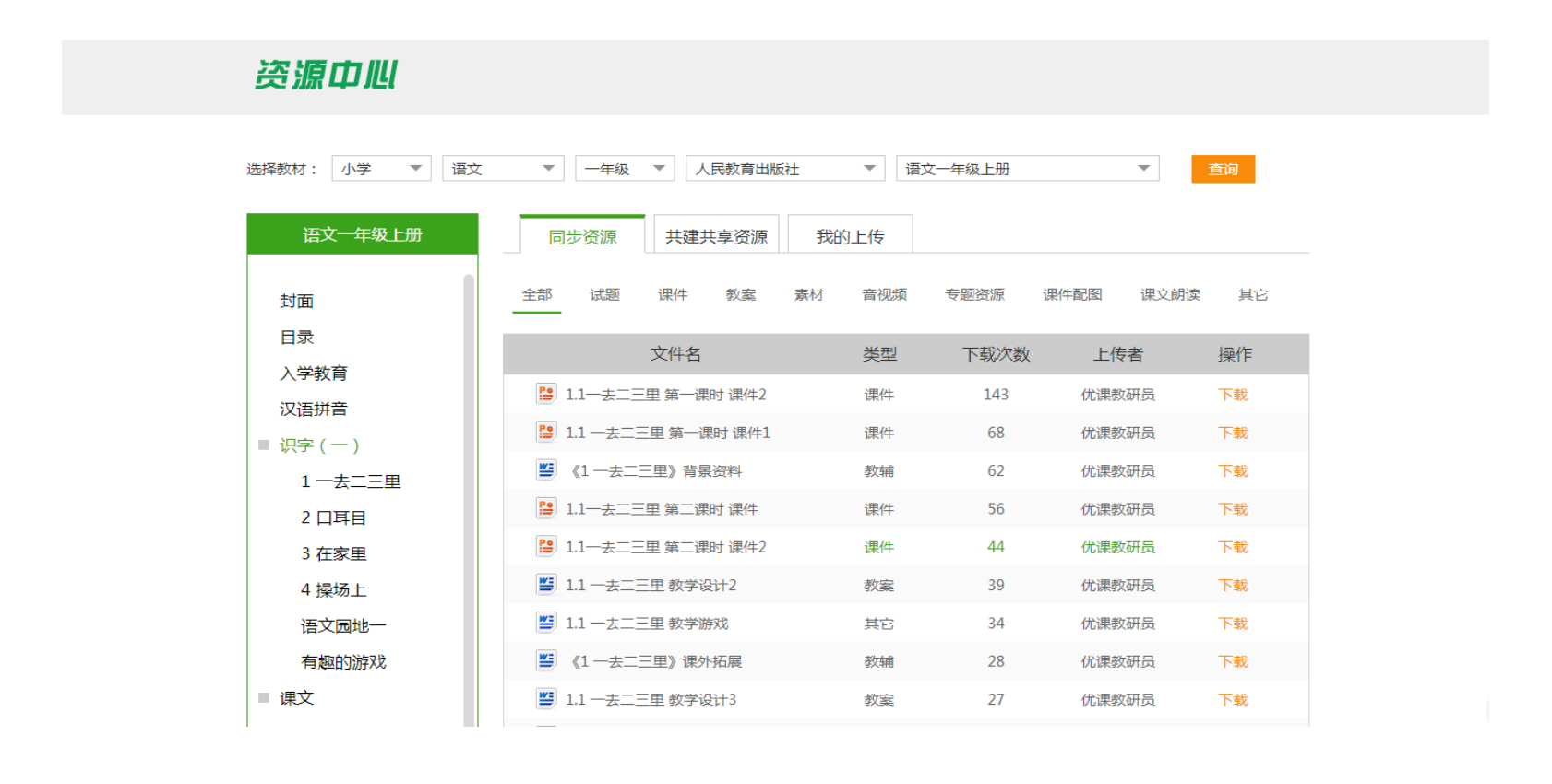Open the 小学 school level dropdown
Screen dimensions: 1552x784
point(382,169)
